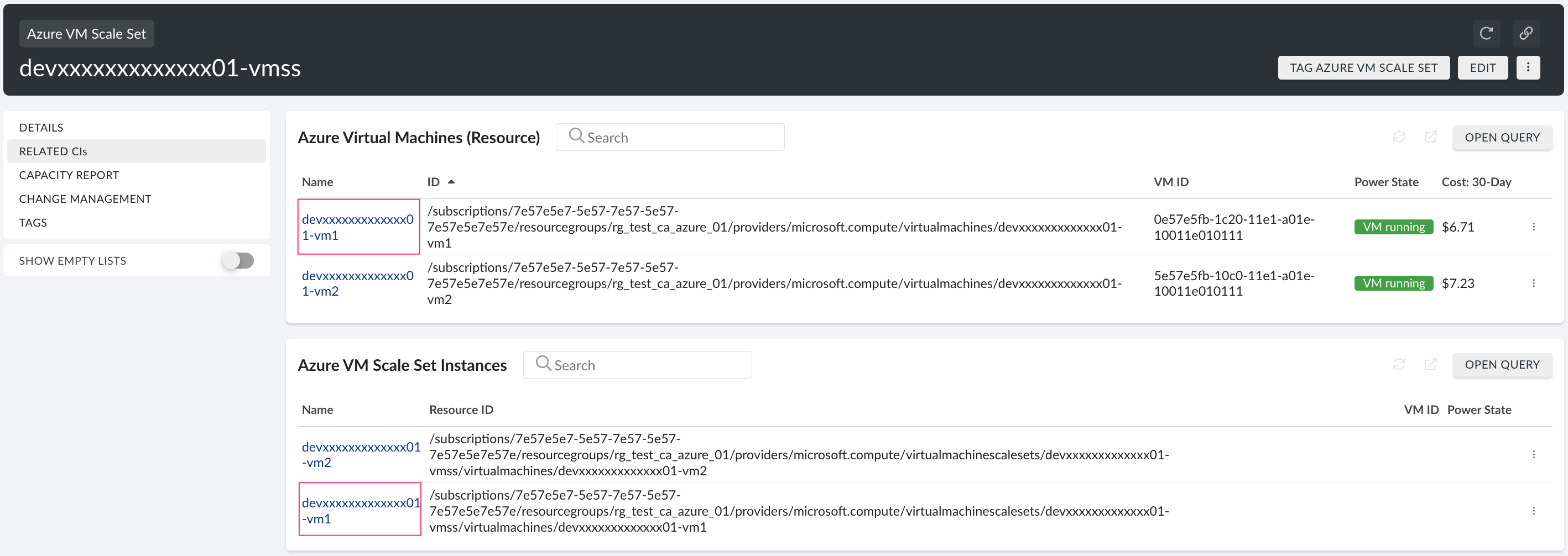Enable the SHOW EMPTY LISTS toggle
Screen dimensions: 1568x556
point(238,260)
